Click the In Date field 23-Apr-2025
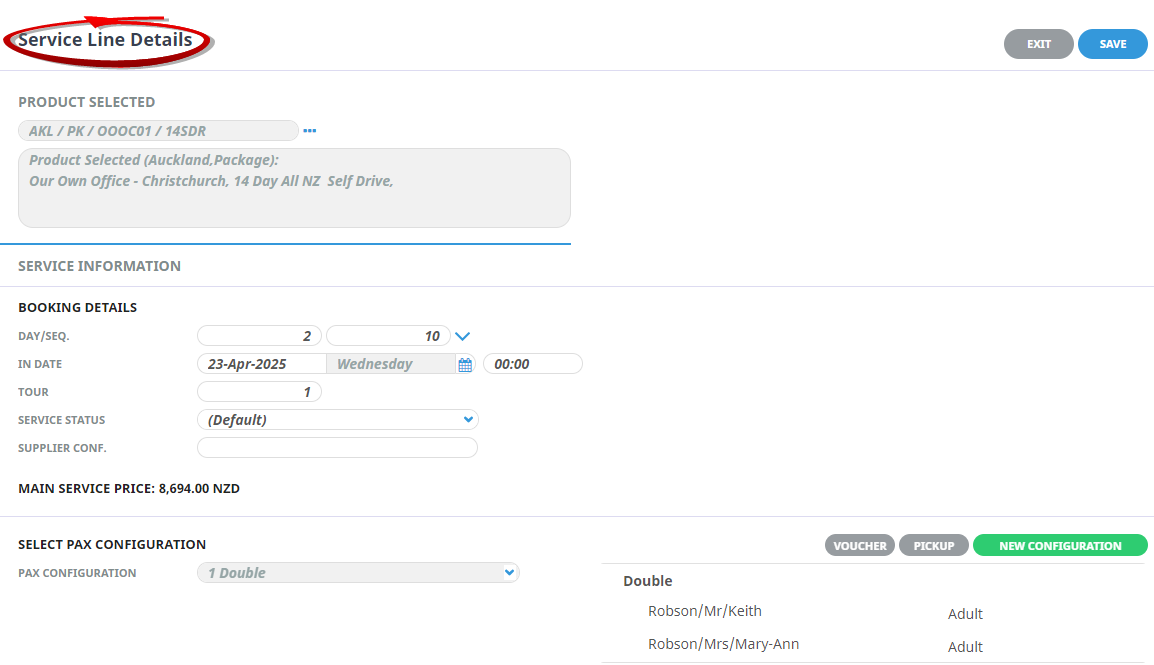 (x=262, y=364)
